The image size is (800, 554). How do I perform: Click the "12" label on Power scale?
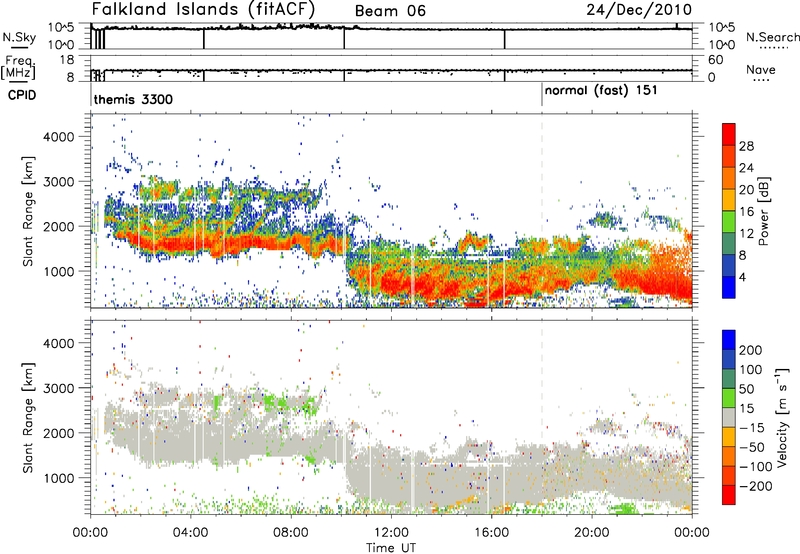(x=746, y=234)
